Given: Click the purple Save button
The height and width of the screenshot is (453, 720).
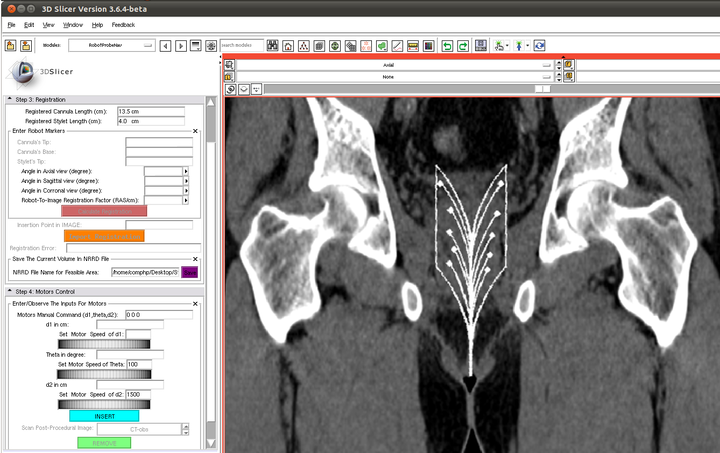Looking at the screenshot, I should (190, 273).
